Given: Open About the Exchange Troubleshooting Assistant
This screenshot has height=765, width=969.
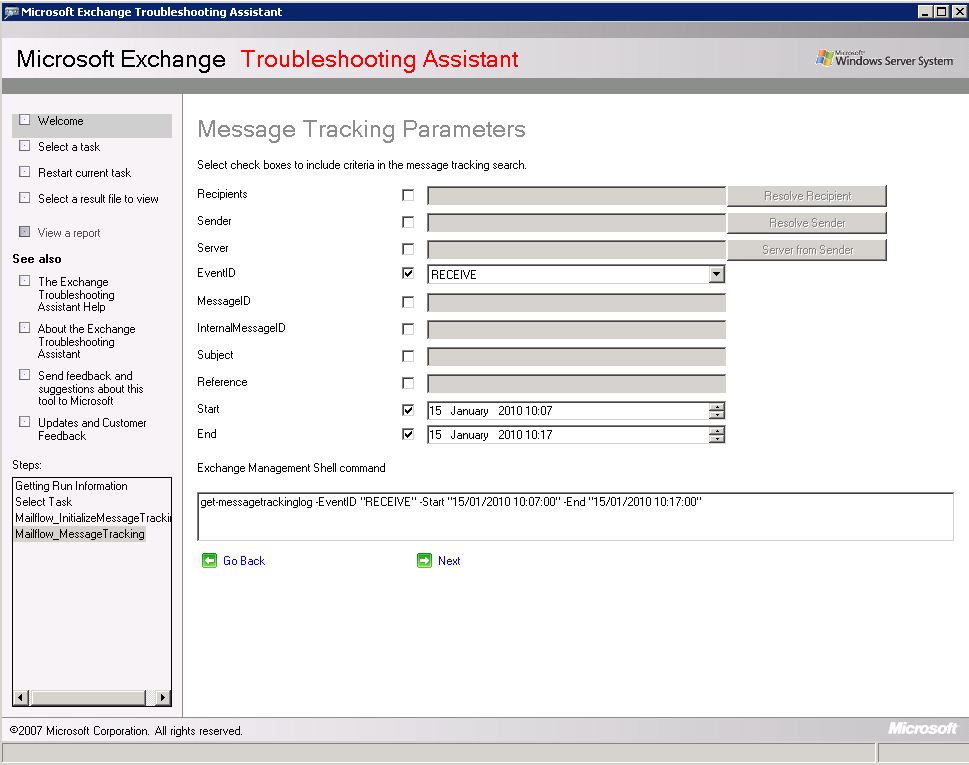Looking at the screenshot, I should (87, 341).
